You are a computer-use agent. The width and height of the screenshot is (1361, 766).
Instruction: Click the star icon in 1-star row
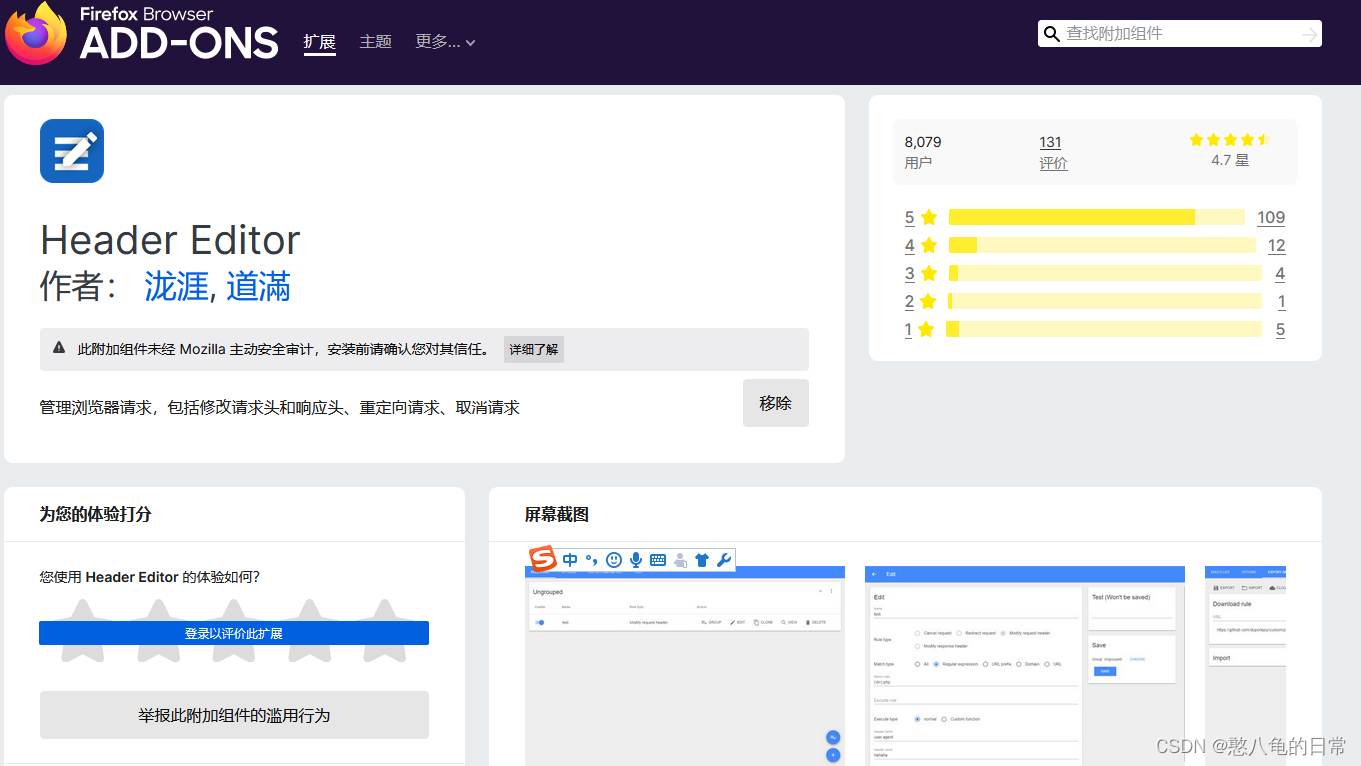(926, 329)
